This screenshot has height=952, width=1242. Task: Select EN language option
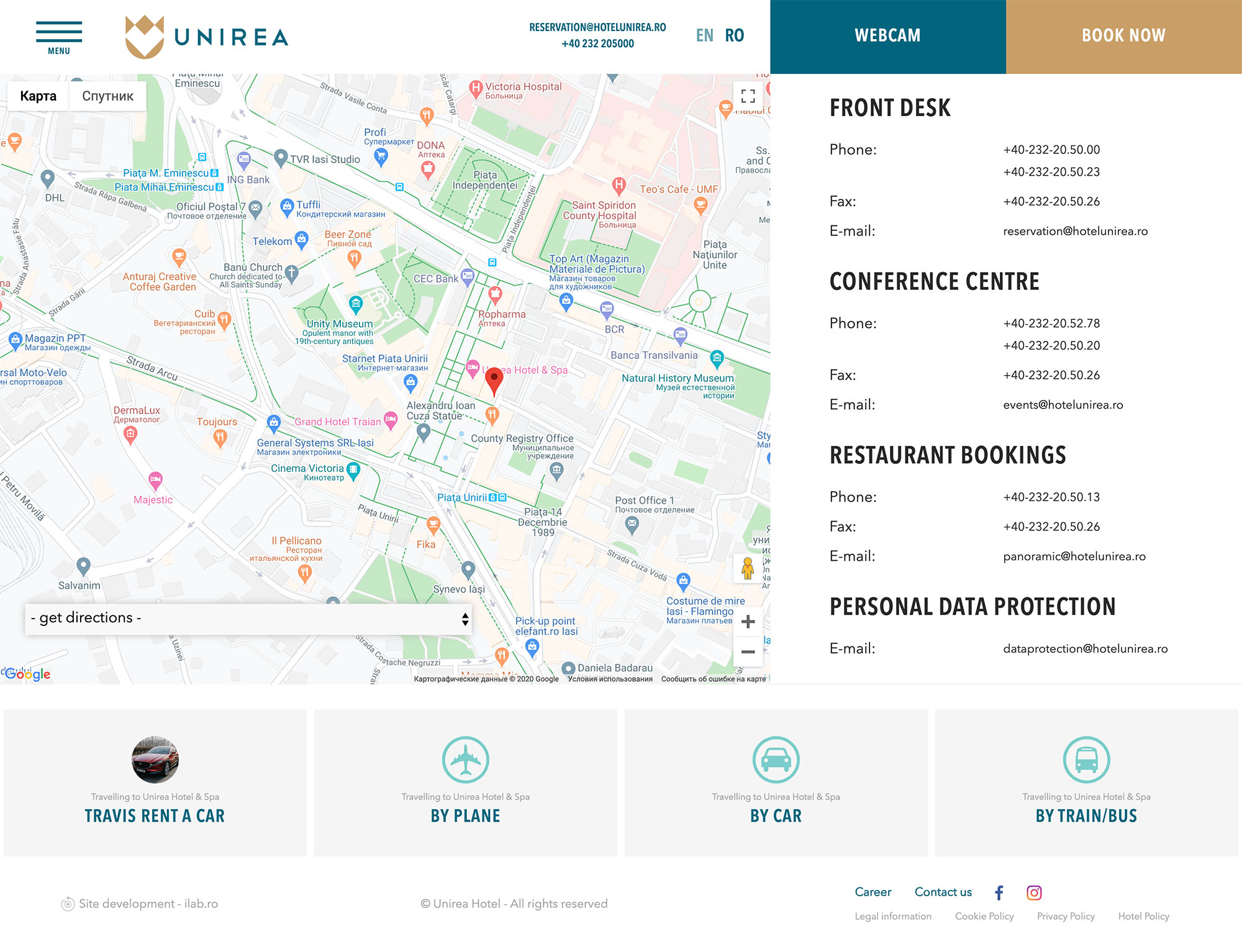(x=704, y=35)
